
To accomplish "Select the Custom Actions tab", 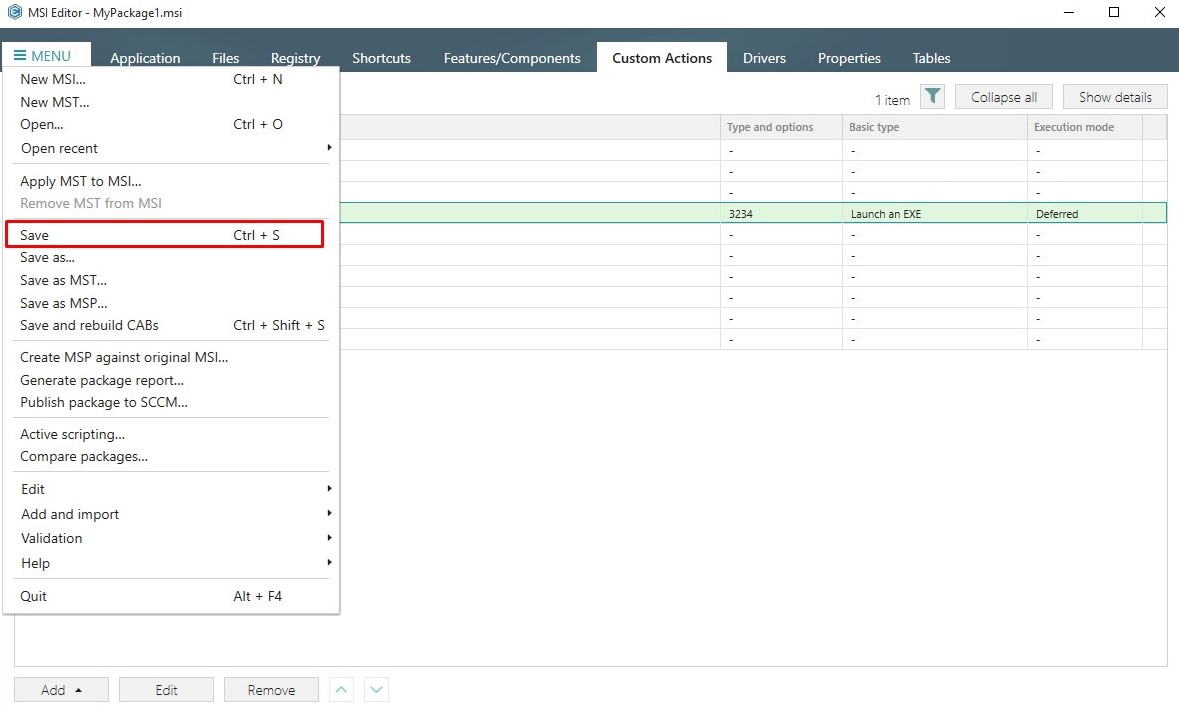I will [x=662, y=58].
